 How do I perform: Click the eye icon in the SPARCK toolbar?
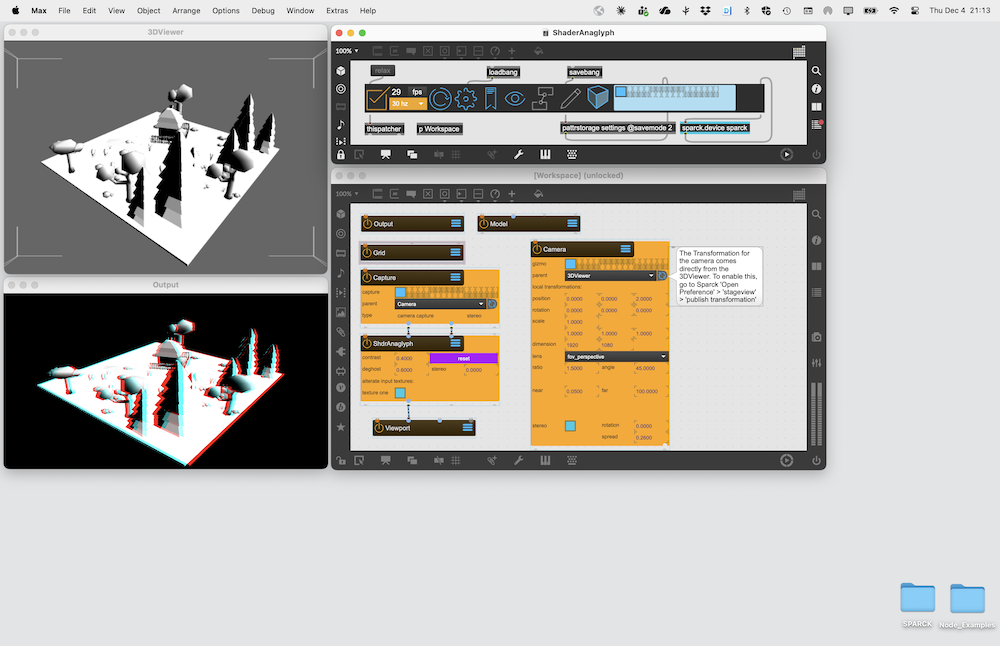click(x=515, y=98)
